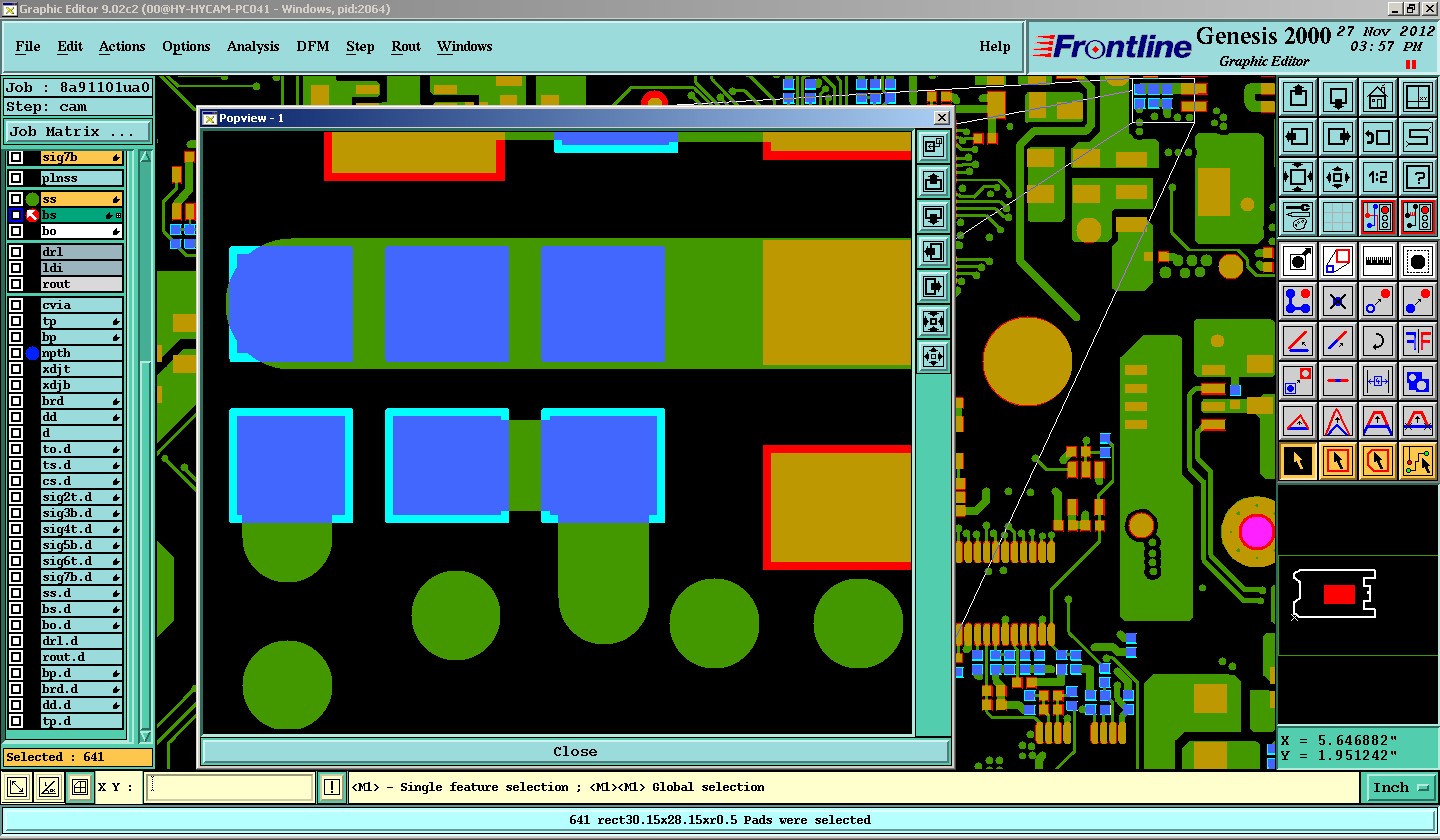The image size is (1440, 840).
Task: Click the Job Matrix button
Action: pos(78,131)
